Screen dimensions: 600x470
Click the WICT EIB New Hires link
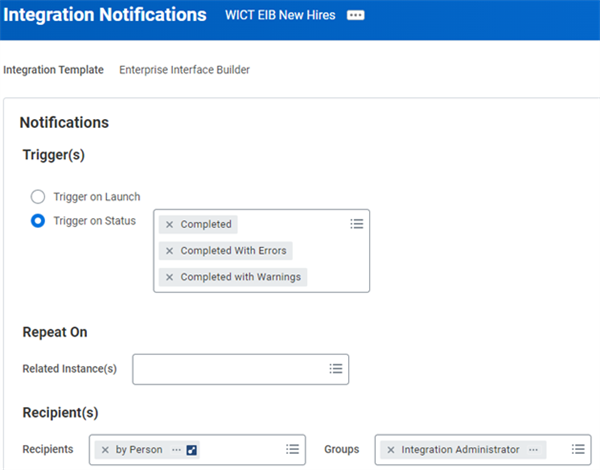point(280,15)
